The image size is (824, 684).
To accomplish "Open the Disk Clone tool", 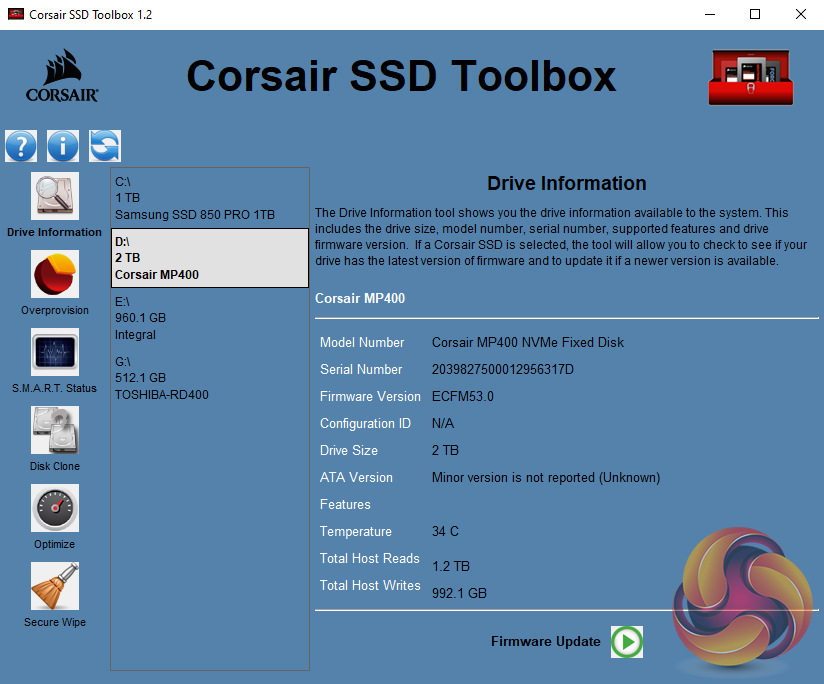I will coord(54,431).
